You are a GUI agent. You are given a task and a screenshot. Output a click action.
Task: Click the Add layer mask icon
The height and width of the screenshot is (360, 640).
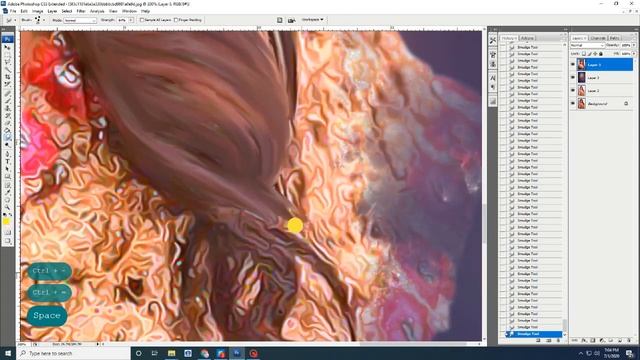pyautogui.click(x=593, y=340)
